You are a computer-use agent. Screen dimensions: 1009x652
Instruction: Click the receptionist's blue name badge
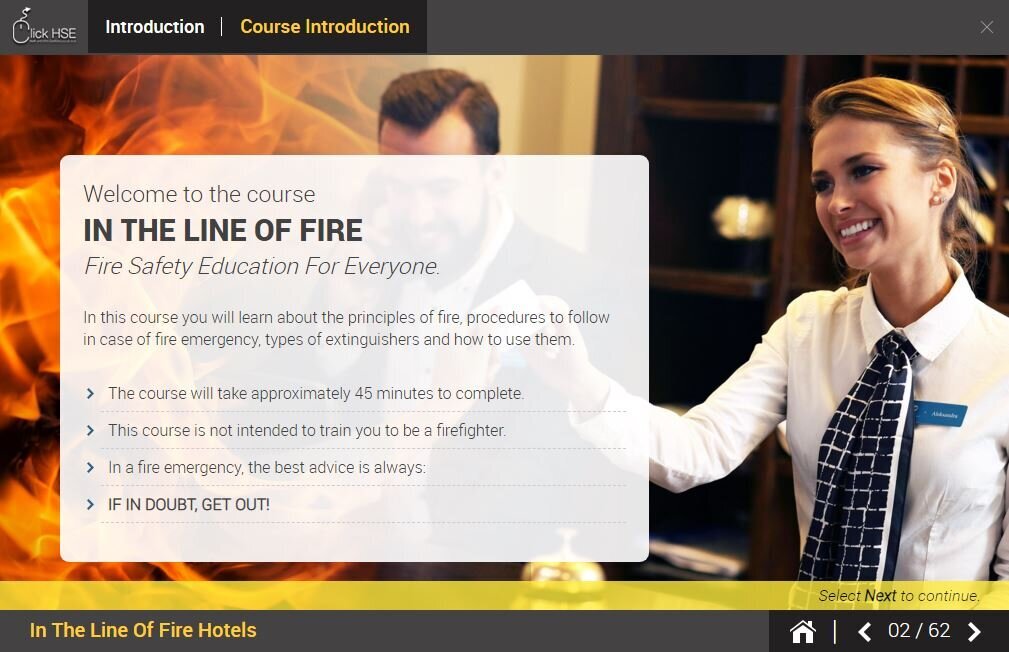(x=940, y=414)
